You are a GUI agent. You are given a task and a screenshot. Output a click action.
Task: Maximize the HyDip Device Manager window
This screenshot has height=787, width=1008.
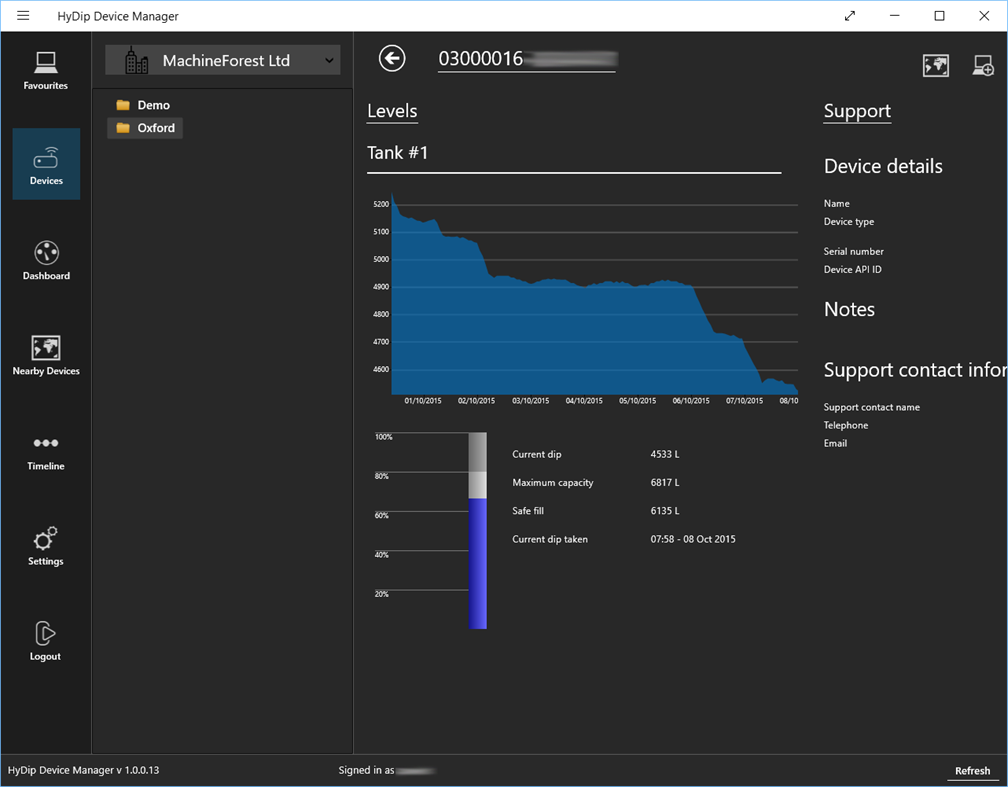(939, 16)
